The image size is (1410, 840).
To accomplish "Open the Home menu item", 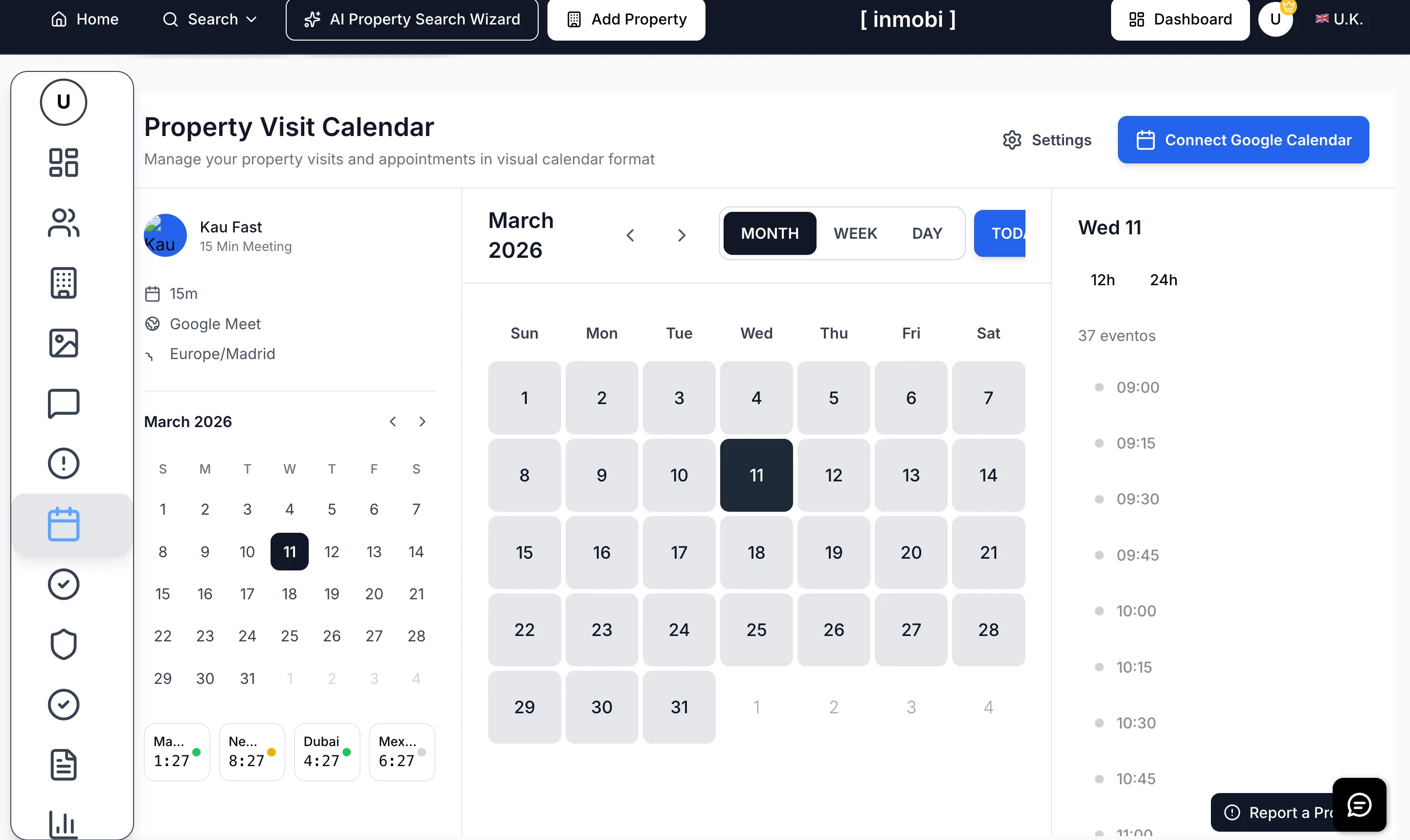I will 85,19.
